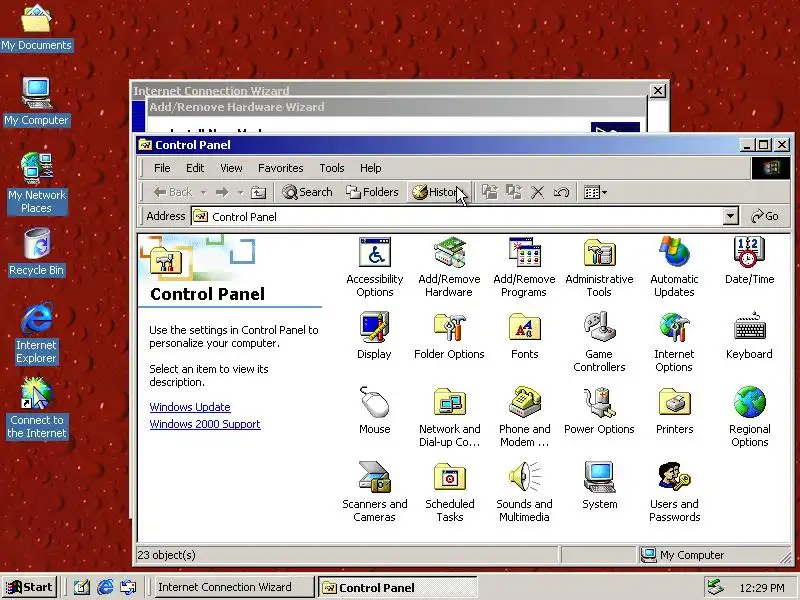Open Administrative Tools folder
This screenshot has height=600, width=800.
click(x=599, y=267)
